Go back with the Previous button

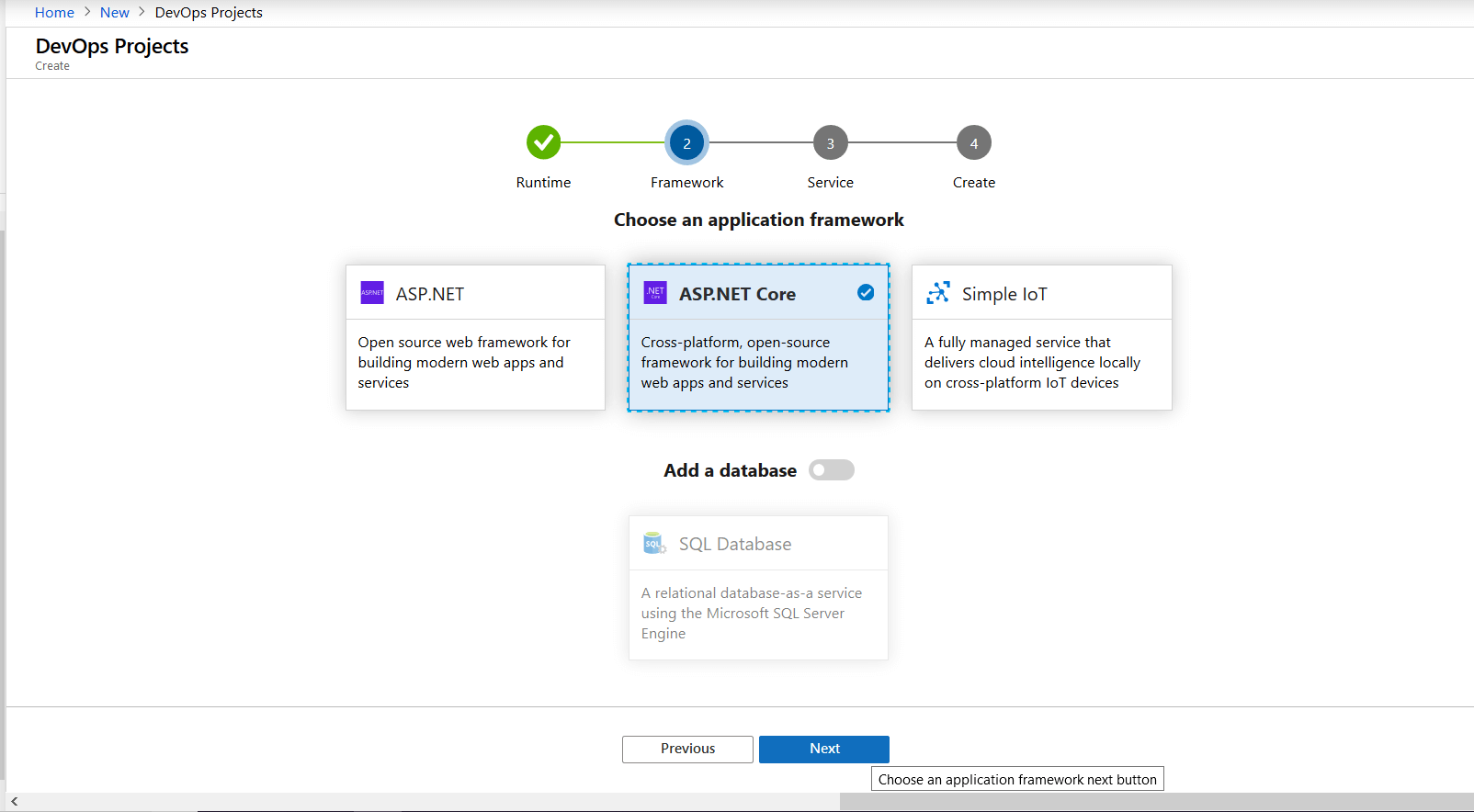[687, 749]
